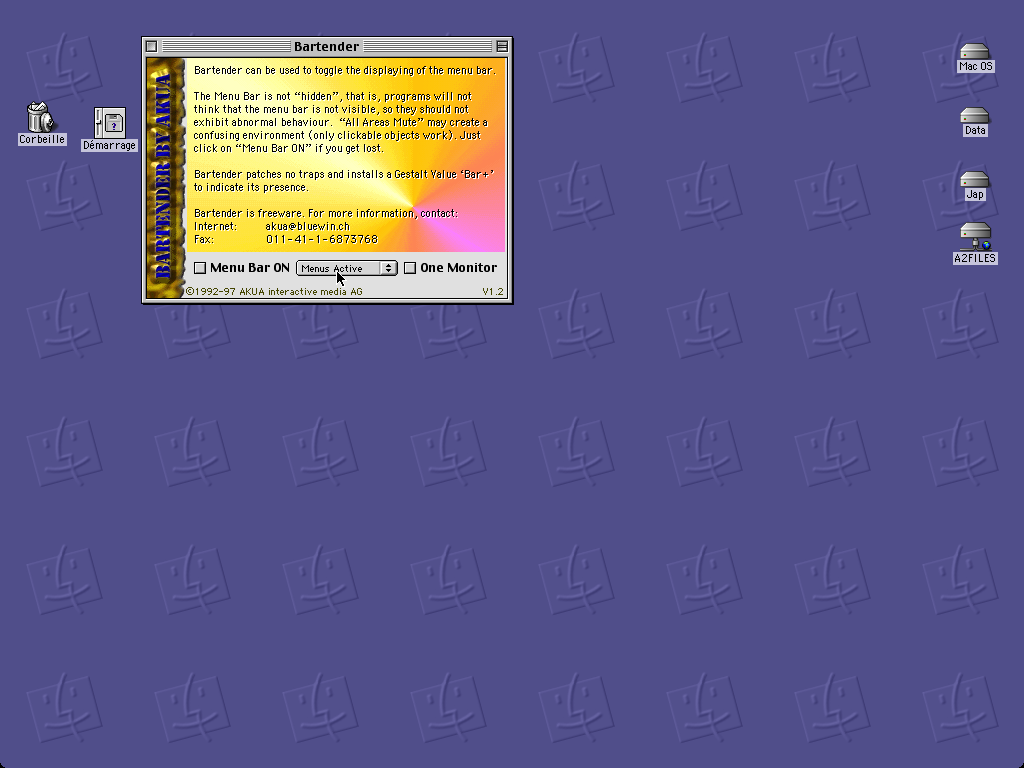Open the Menus Active popup menu

pyautogui.click(x=347, y=268)
